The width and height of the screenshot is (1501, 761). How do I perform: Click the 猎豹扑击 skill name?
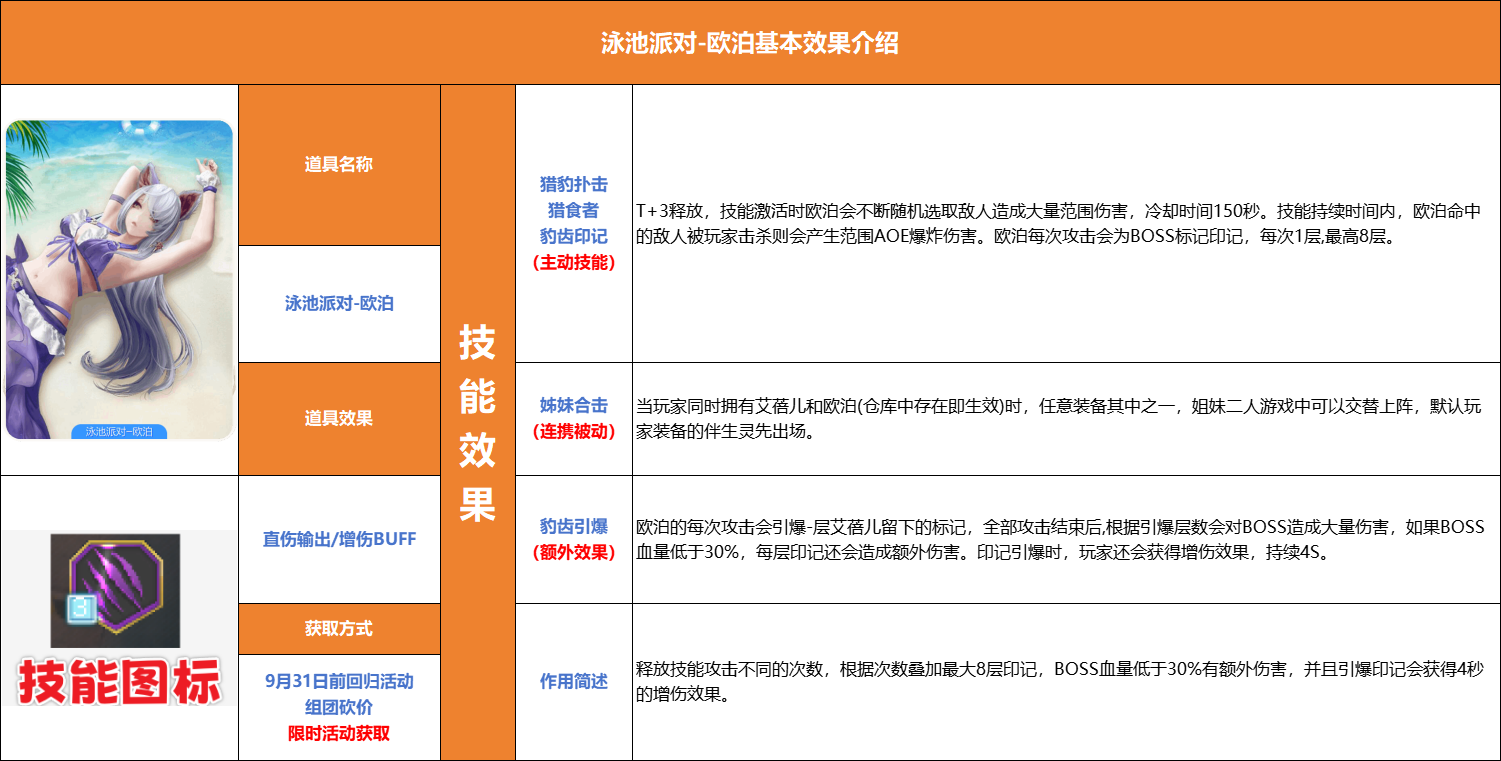point(574,185)
